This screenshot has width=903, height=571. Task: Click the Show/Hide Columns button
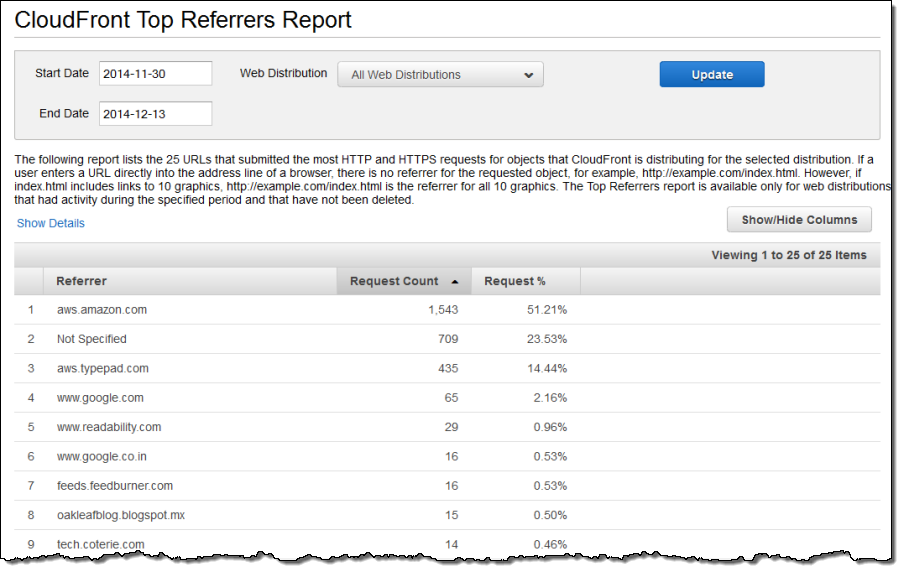tap(798, 220)
